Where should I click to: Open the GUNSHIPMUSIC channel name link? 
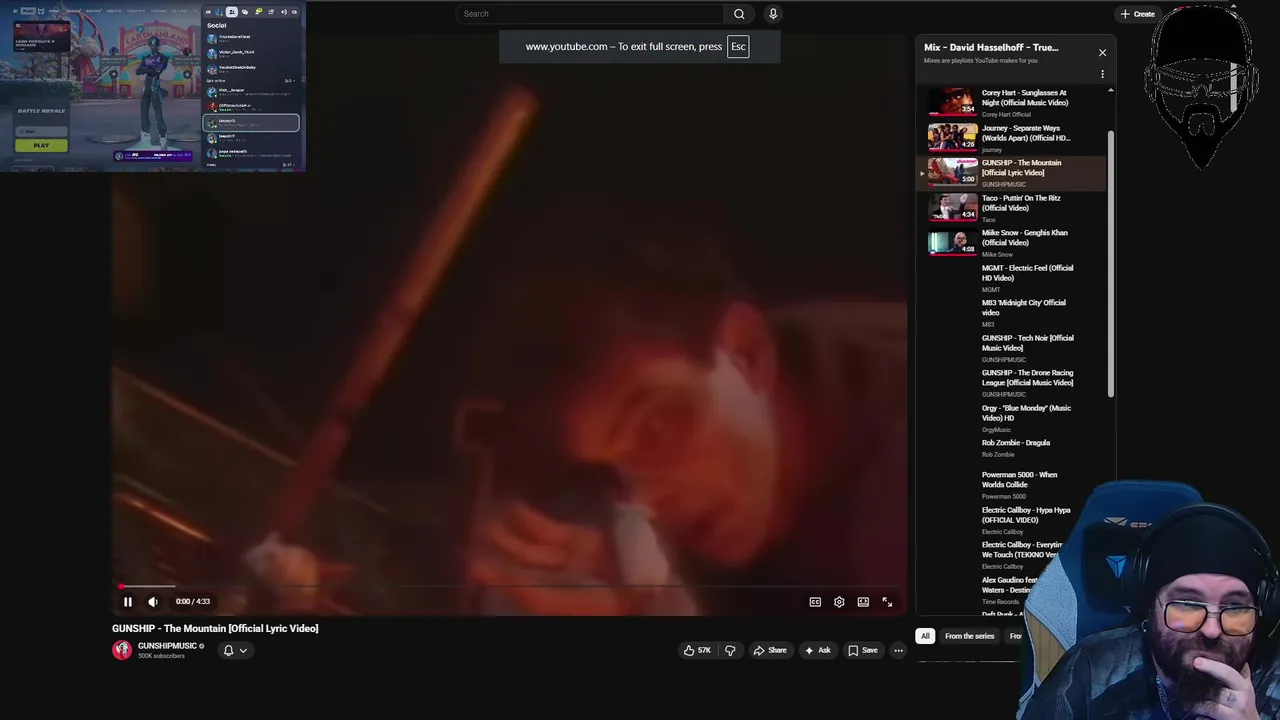[167, 646]
